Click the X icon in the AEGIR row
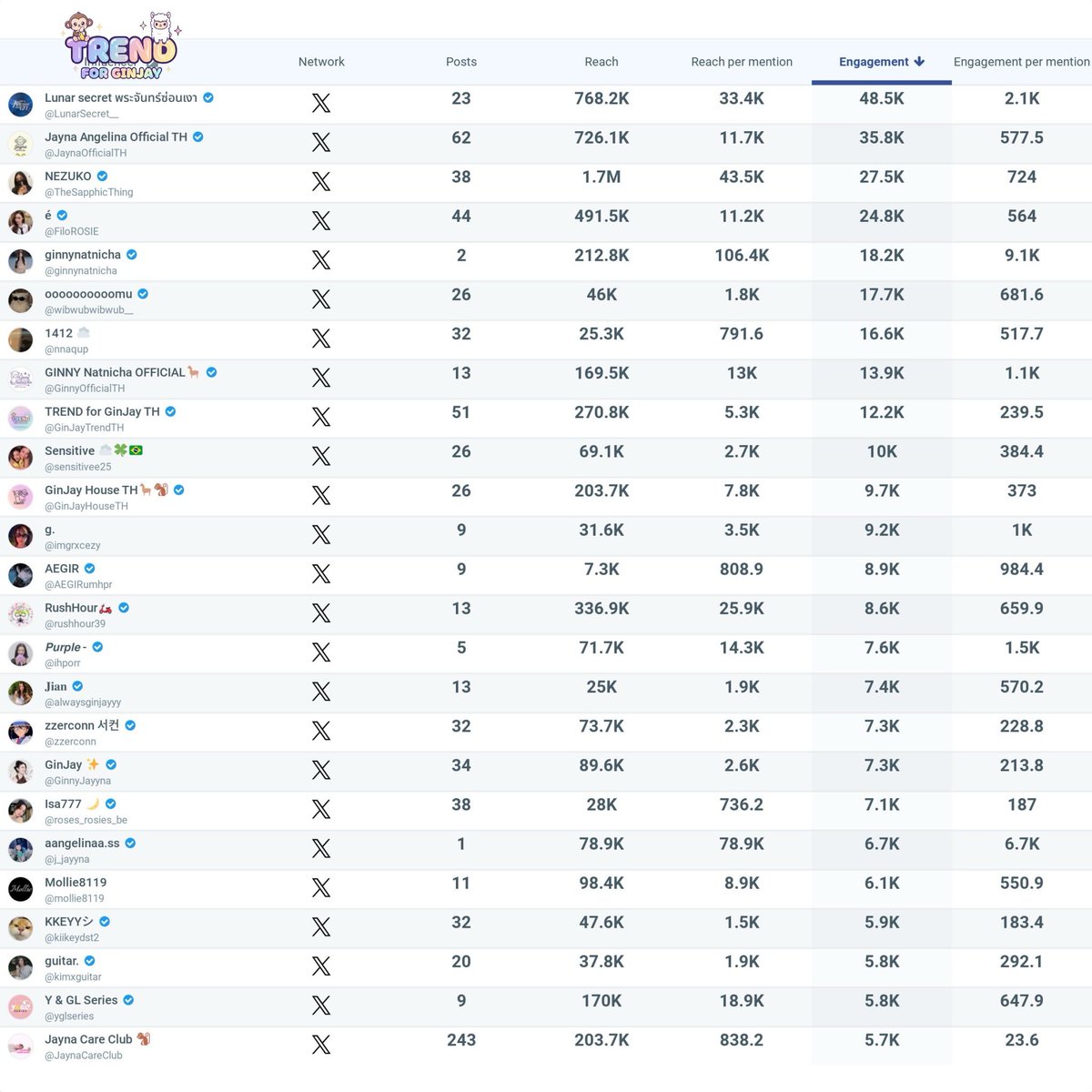Screen dimensions: 1092x1092 point(321,573)
